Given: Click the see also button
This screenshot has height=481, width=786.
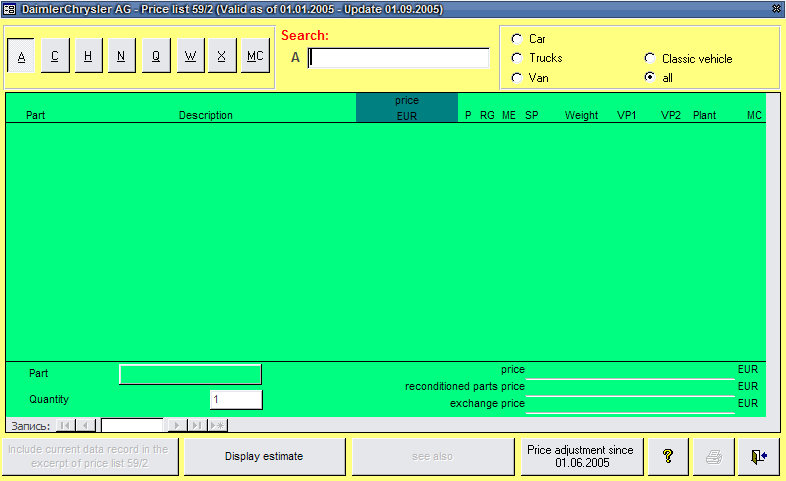Looking at the screenshot, I should tap(433, 456).
